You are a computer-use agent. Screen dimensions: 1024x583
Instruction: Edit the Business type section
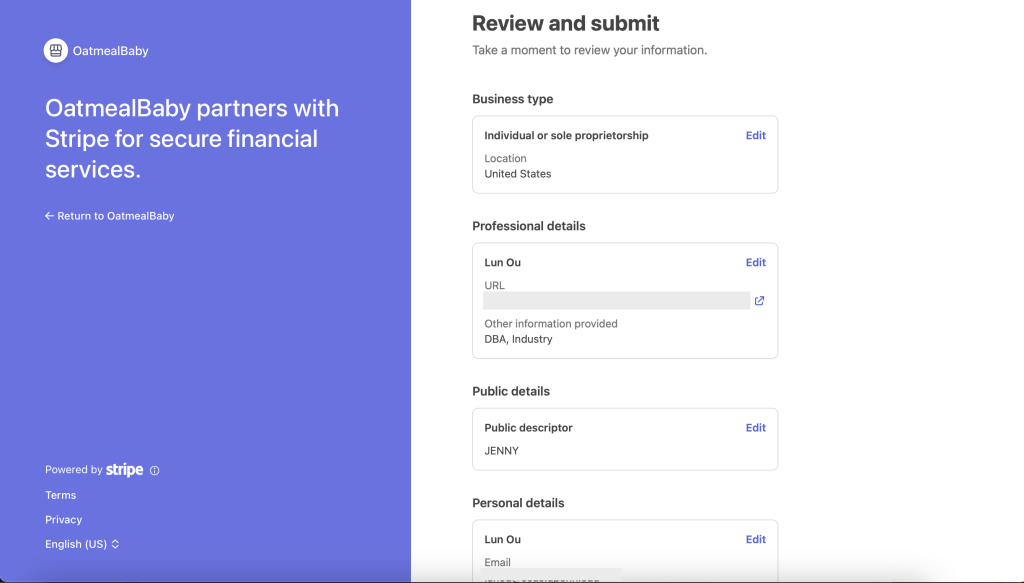click(x=756, y=135)
